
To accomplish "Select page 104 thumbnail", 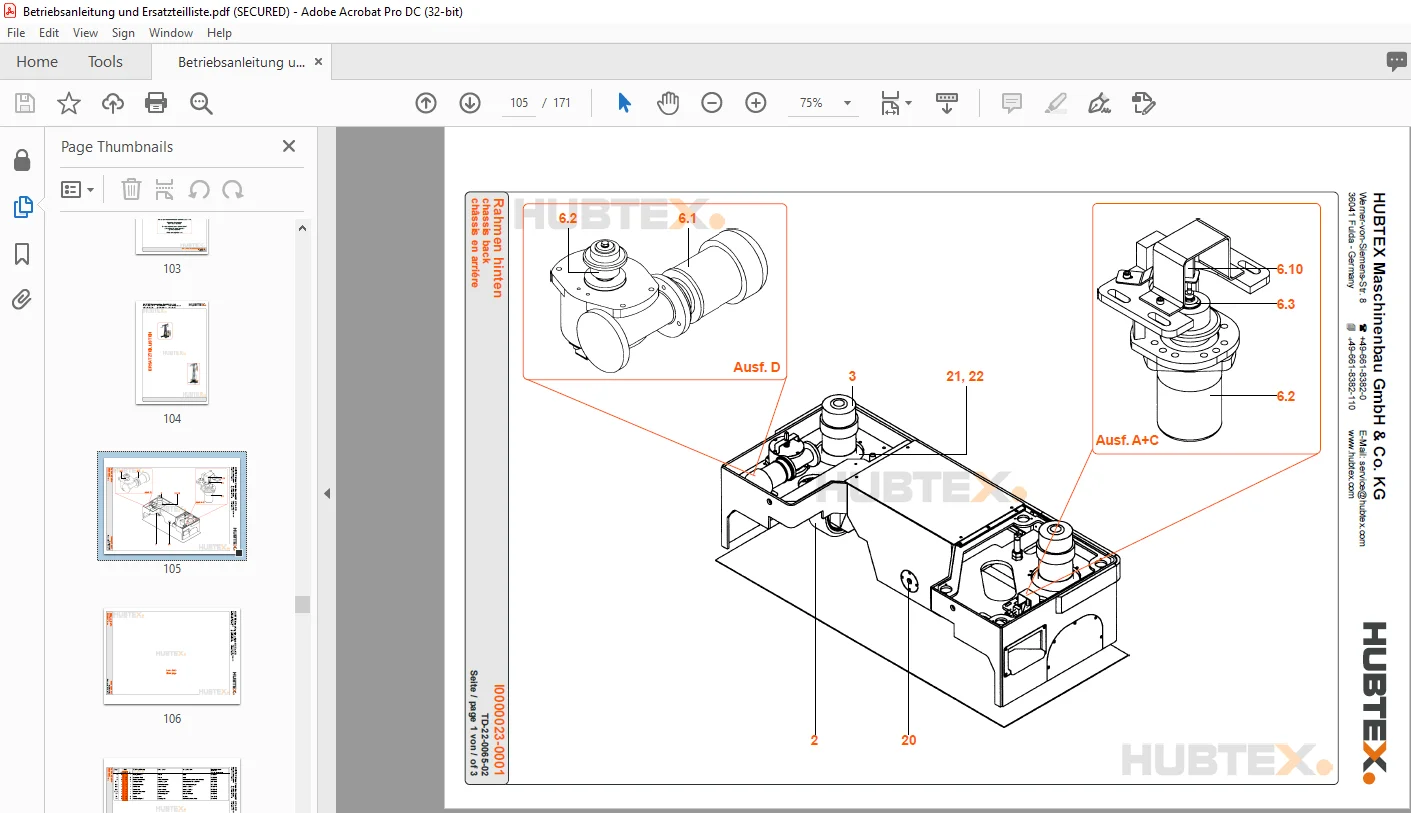I will (172, 353).
